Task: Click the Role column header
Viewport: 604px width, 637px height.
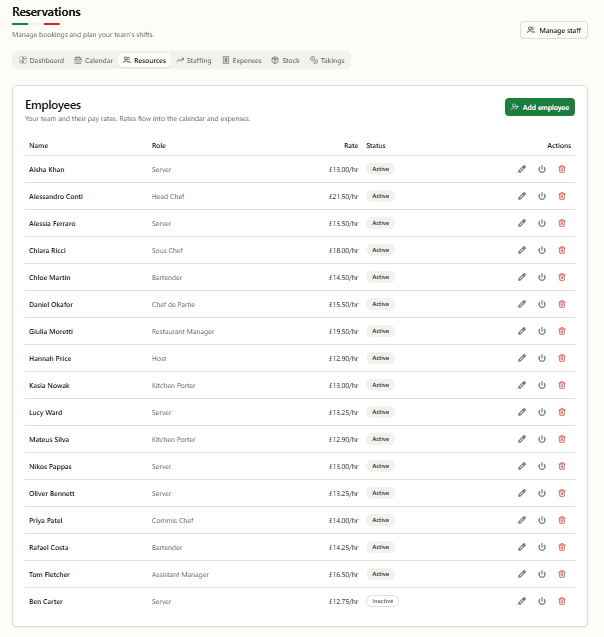Action: pos(159,145)
